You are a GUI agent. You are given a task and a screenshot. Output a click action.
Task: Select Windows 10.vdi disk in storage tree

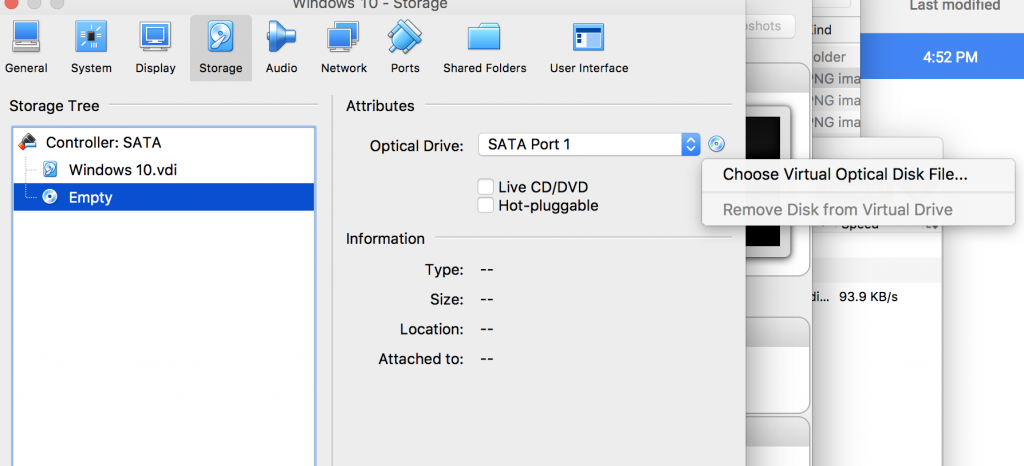[163, 170]
